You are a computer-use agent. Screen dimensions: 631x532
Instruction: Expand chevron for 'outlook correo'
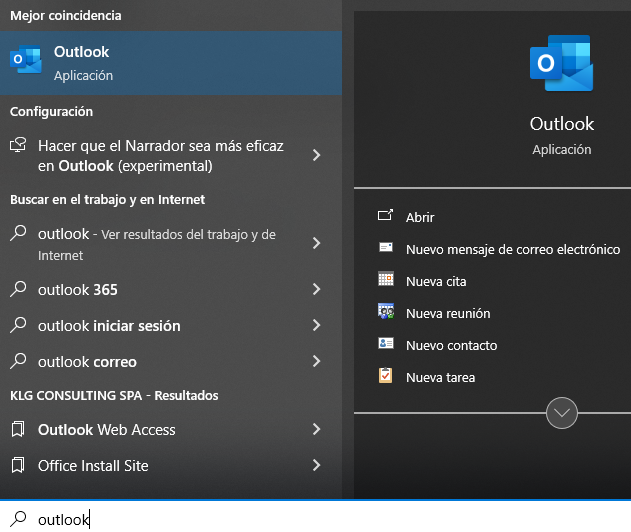coord(317,361)
